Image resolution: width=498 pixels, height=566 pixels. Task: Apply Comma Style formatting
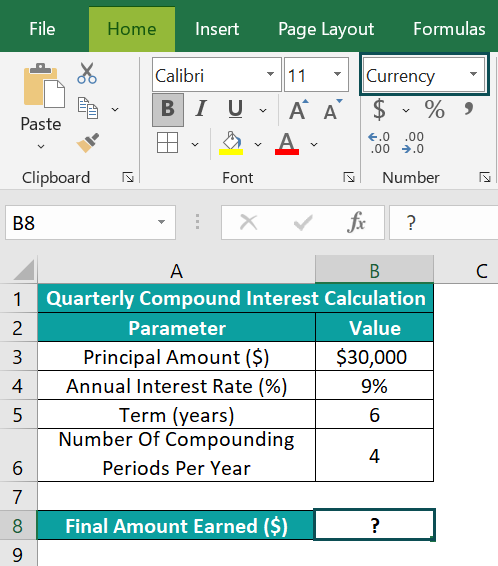pyautogui.click(x=469, y=108)
